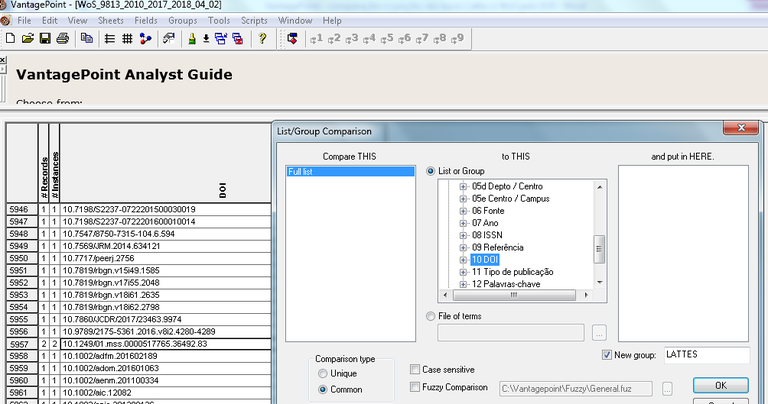Expand the 09 Referência tree node

[x=463, y=248]
